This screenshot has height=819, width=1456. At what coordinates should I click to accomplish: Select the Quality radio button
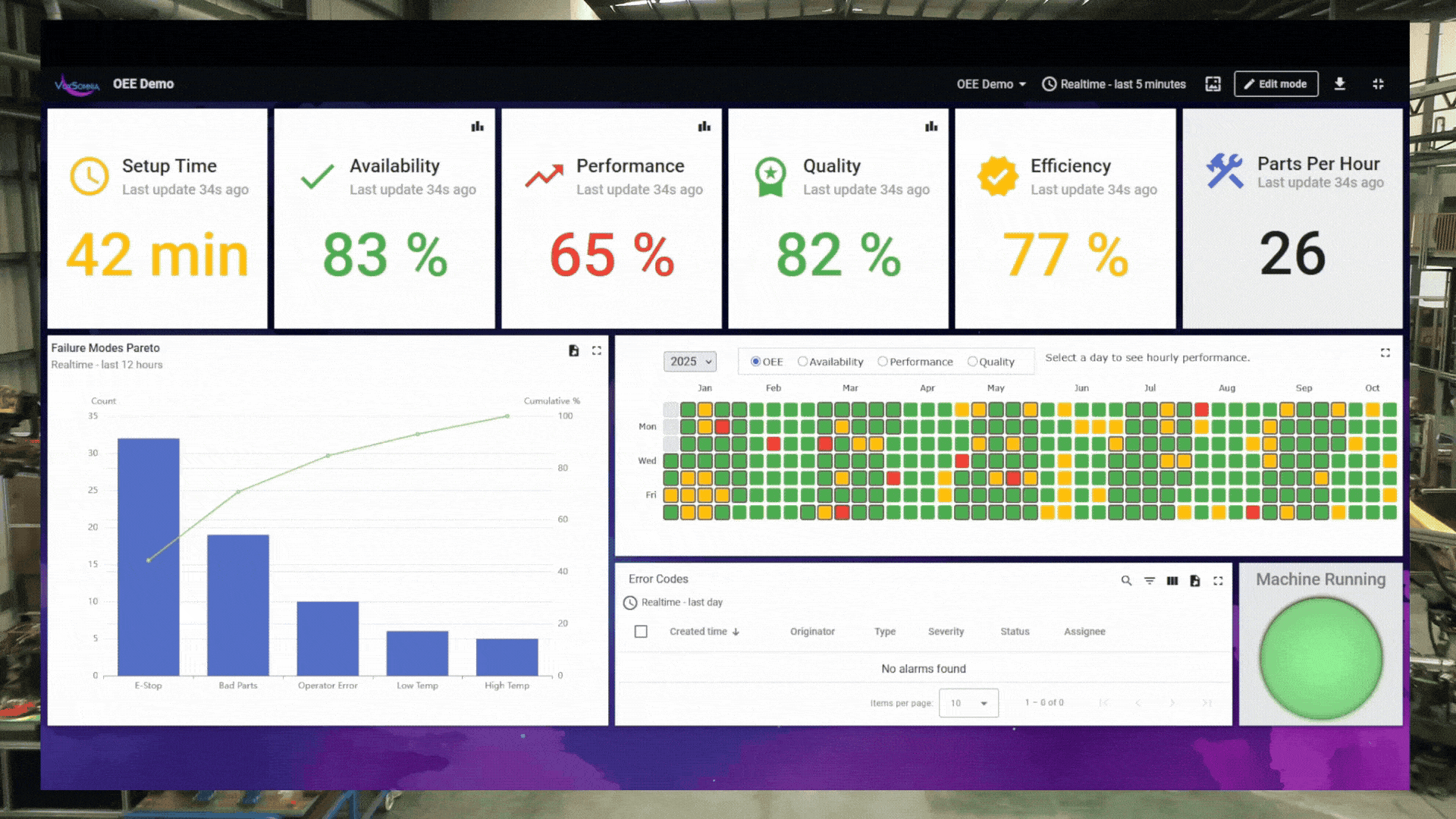tap(972, 362)
